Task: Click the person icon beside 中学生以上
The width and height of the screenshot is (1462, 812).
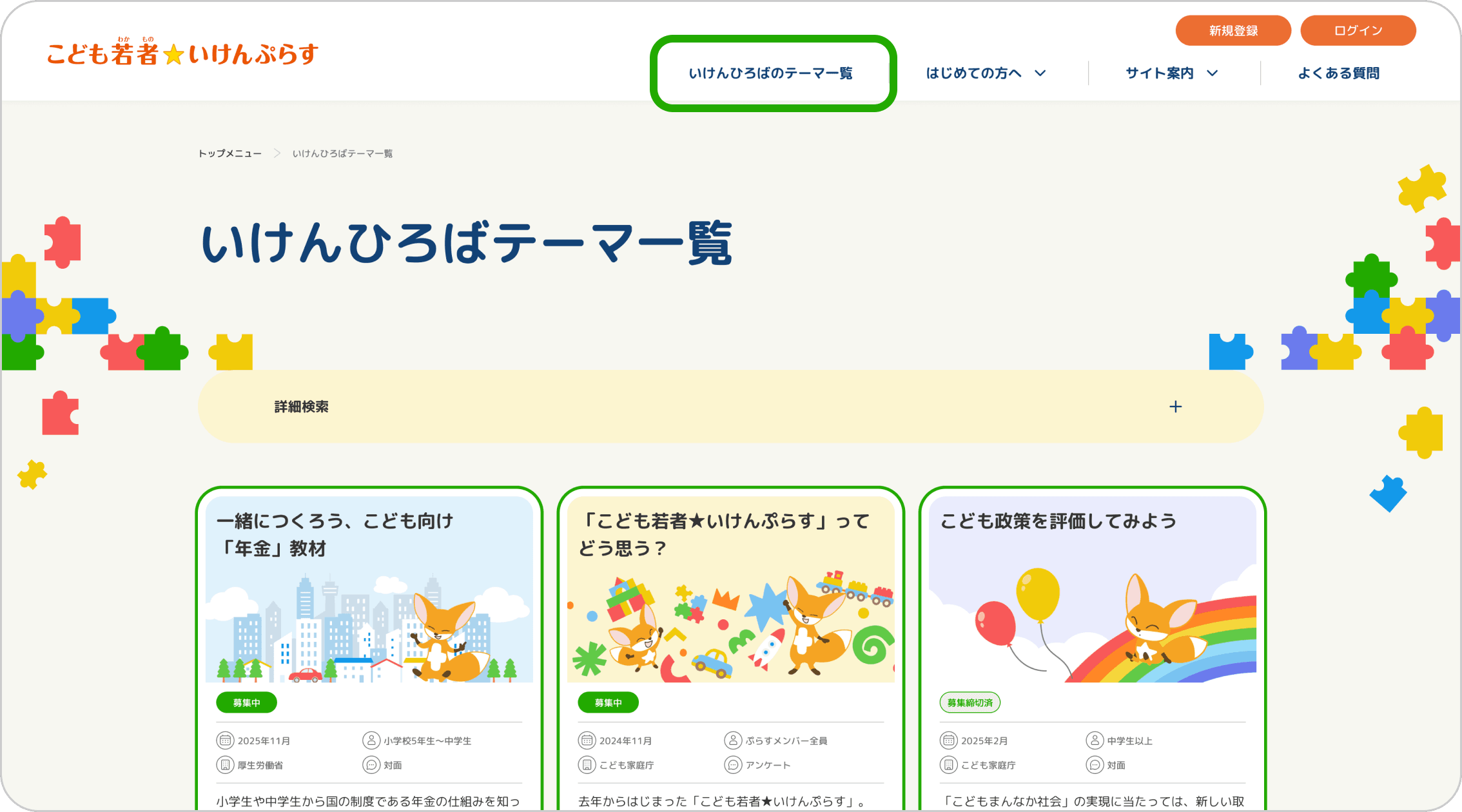Action: [1095, 740]
